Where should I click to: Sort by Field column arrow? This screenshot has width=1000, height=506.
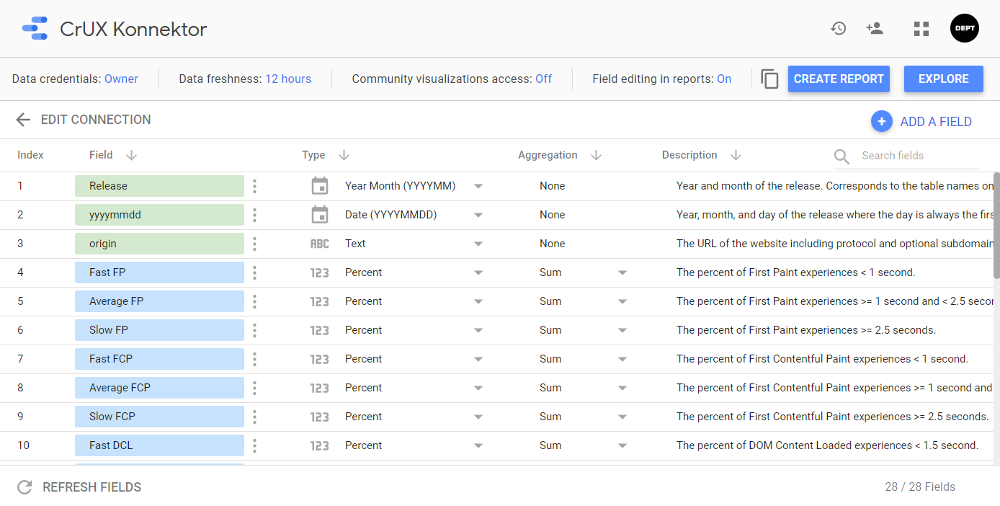(x=131, y=155)
